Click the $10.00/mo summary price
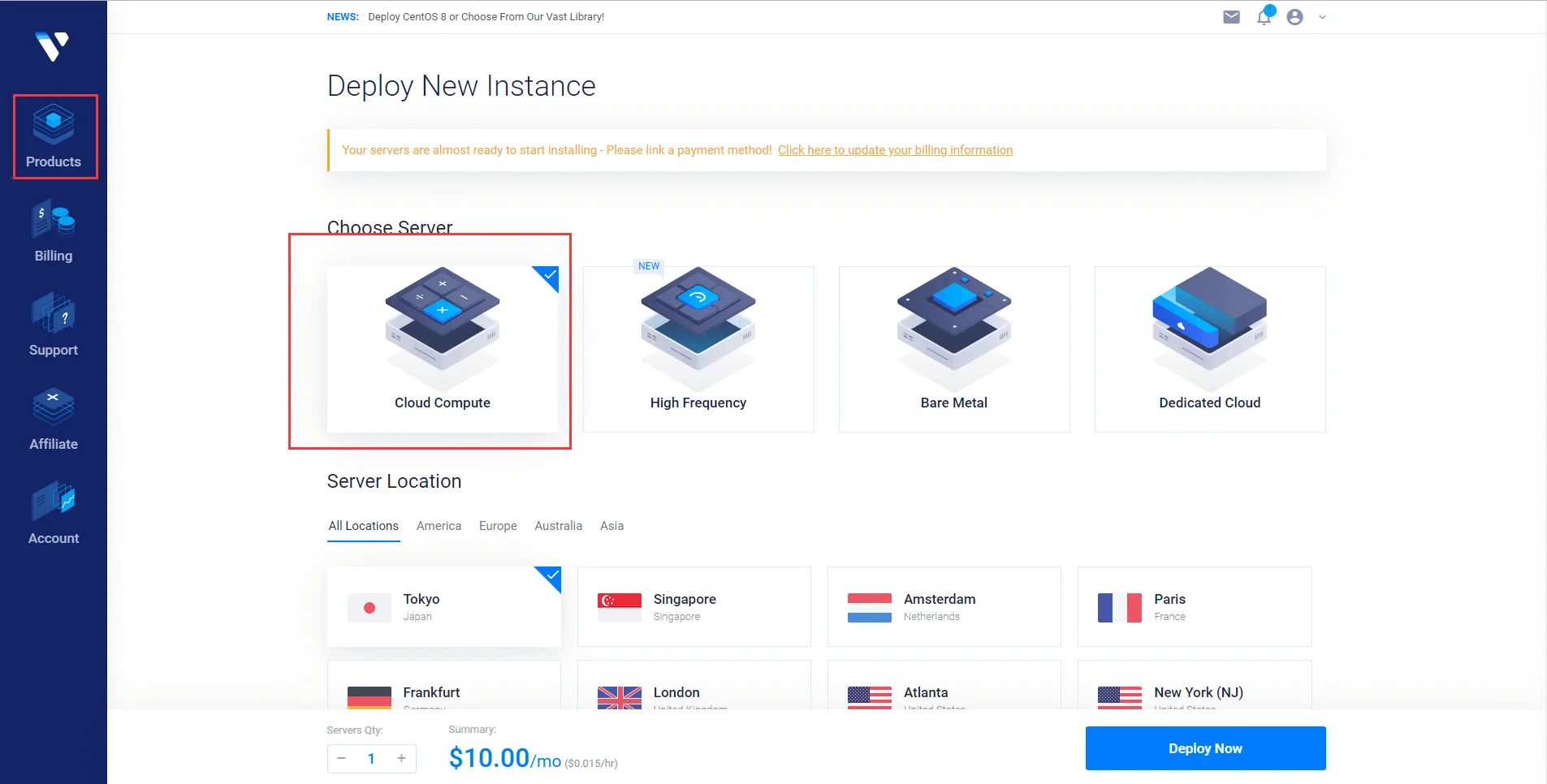This screenshot has width=1547, height=784. (x=505, y=758)
